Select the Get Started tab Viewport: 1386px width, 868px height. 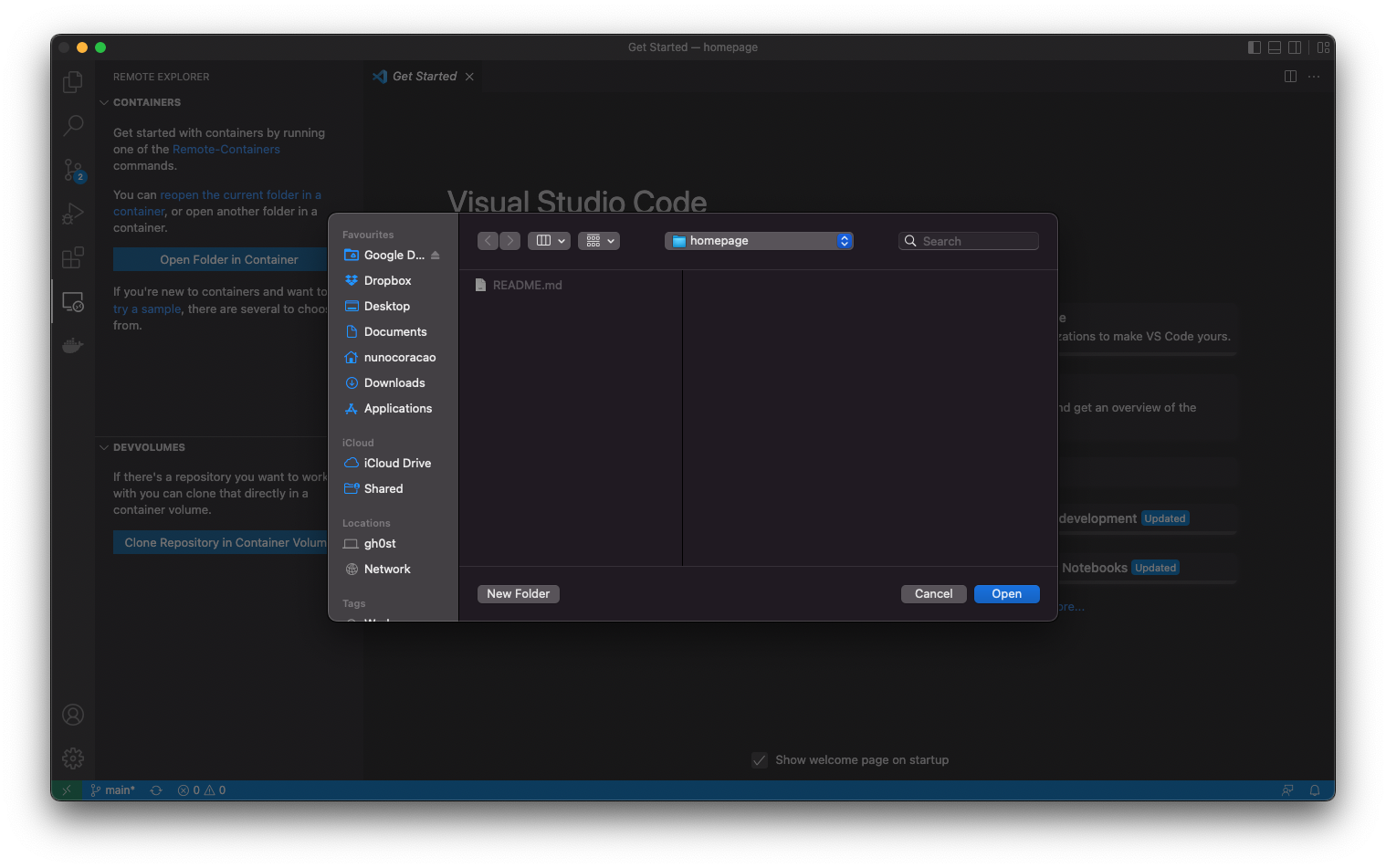[x=424, y=77]
